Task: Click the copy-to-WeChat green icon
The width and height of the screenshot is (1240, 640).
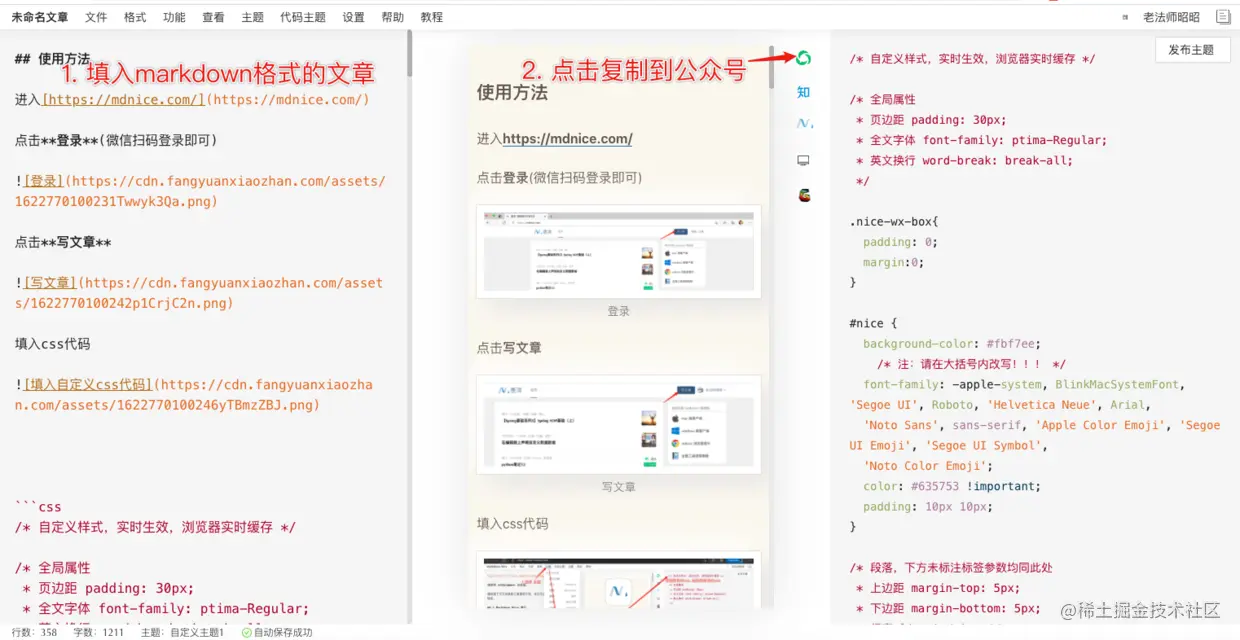Action: coord(803,58)
